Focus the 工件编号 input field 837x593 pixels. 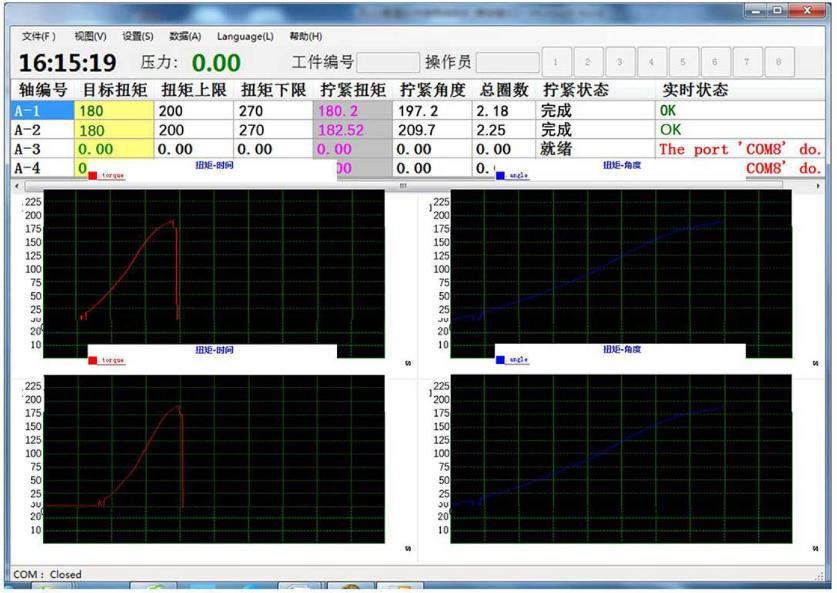pyautogui.click(x=388, y=62)
